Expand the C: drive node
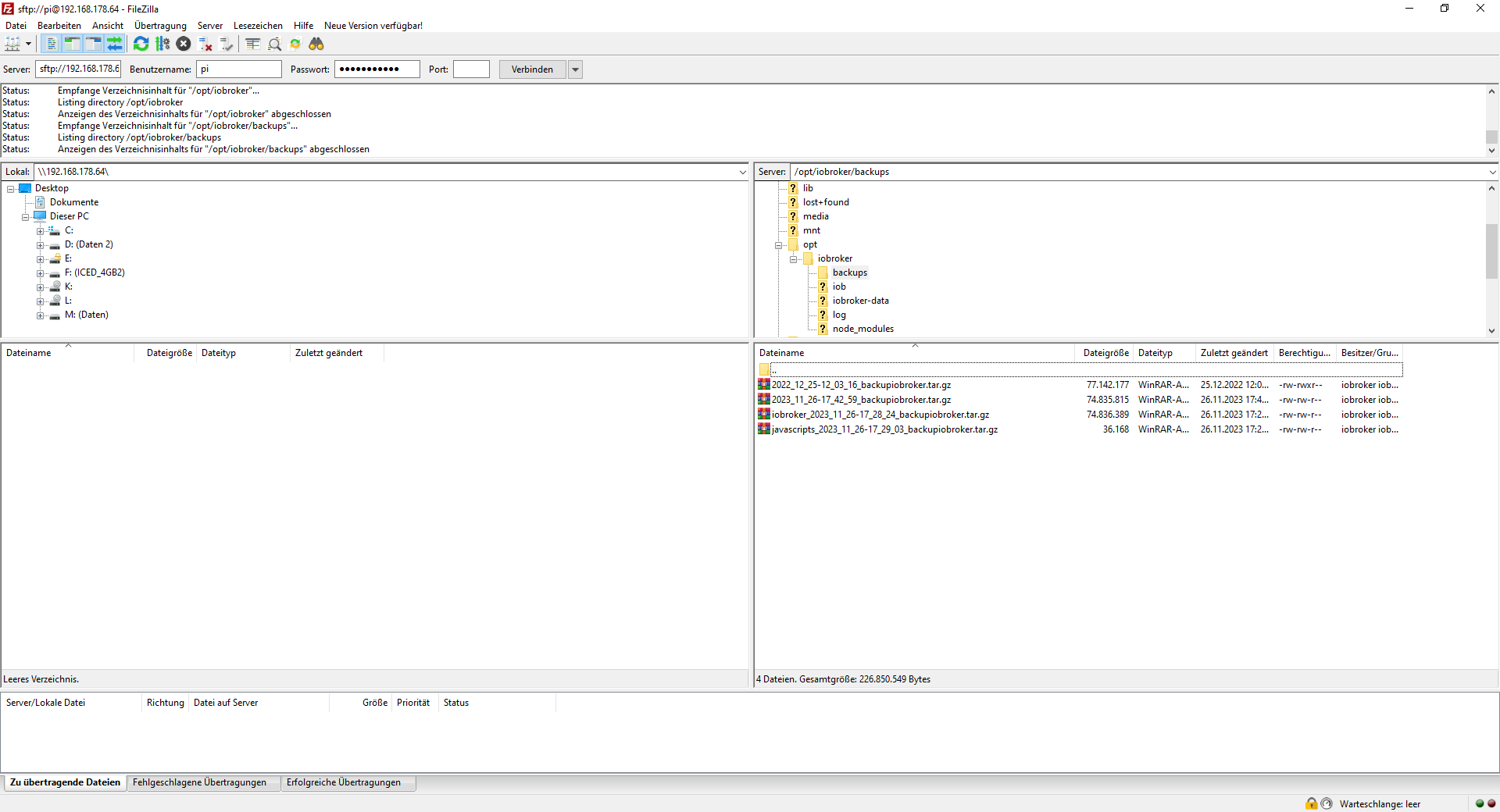Image resolution: width=1500 pixels, height=812 pixels. pos(41,231)
